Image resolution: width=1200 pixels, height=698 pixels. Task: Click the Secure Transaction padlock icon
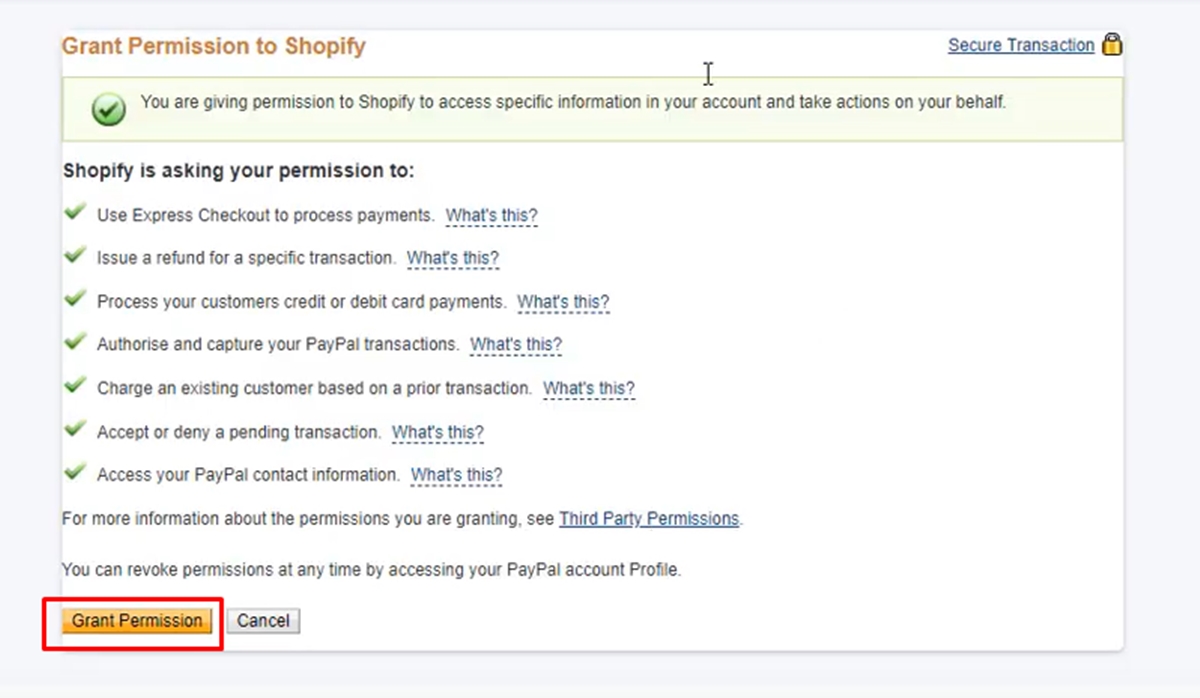1111,44
